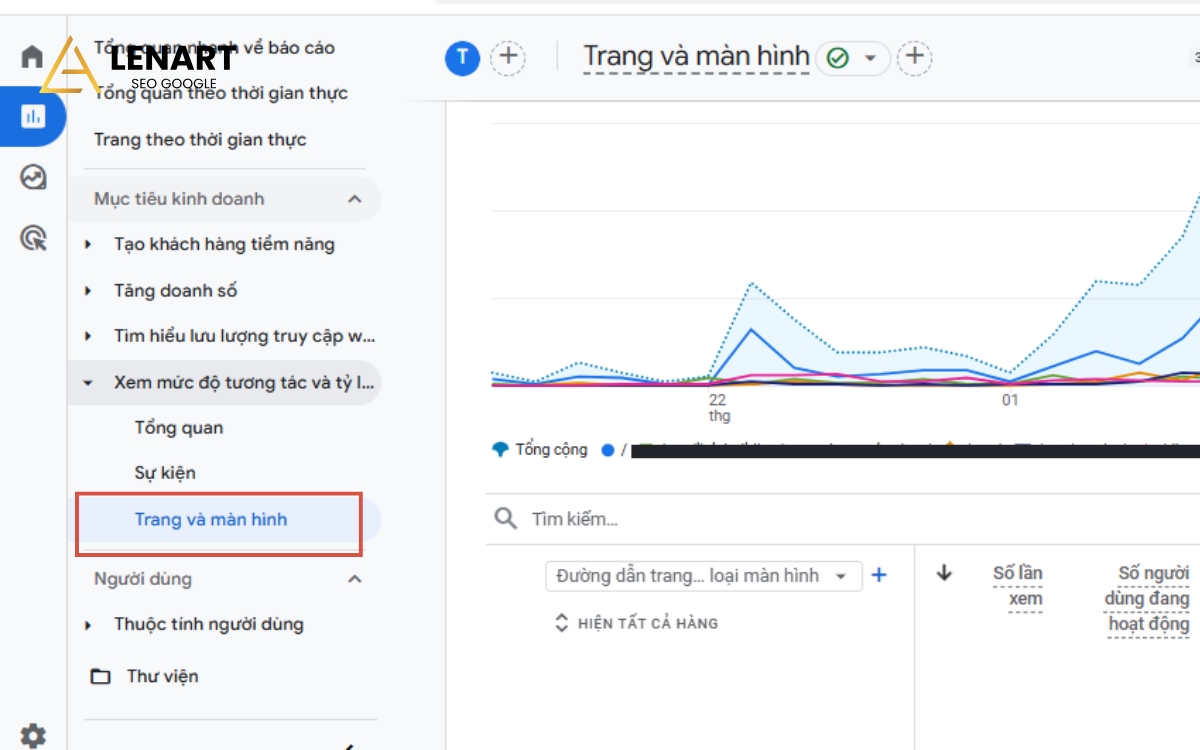Add dimension with the blue plus icon
This screenshot has width=1200, height=750.
click(x=879, y=575)
